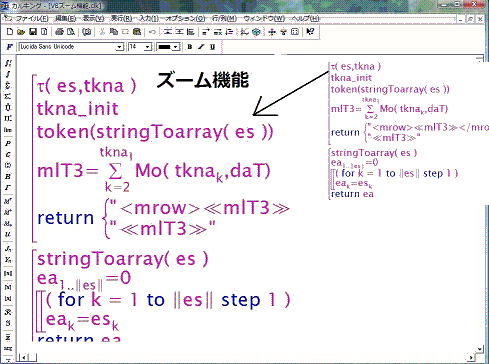Click the Cut scissors icon
Screen dimensions: 489x364
tap(102, 32)
